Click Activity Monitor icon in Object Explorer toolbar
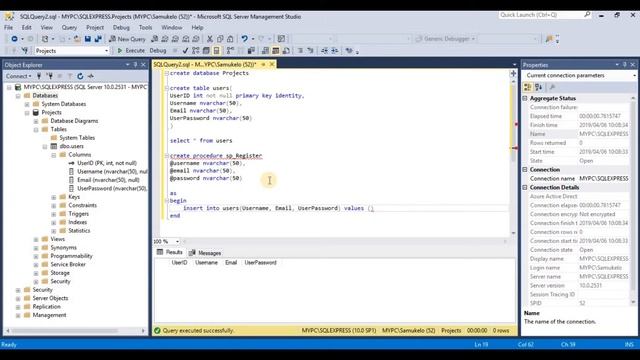 [91, 76]
